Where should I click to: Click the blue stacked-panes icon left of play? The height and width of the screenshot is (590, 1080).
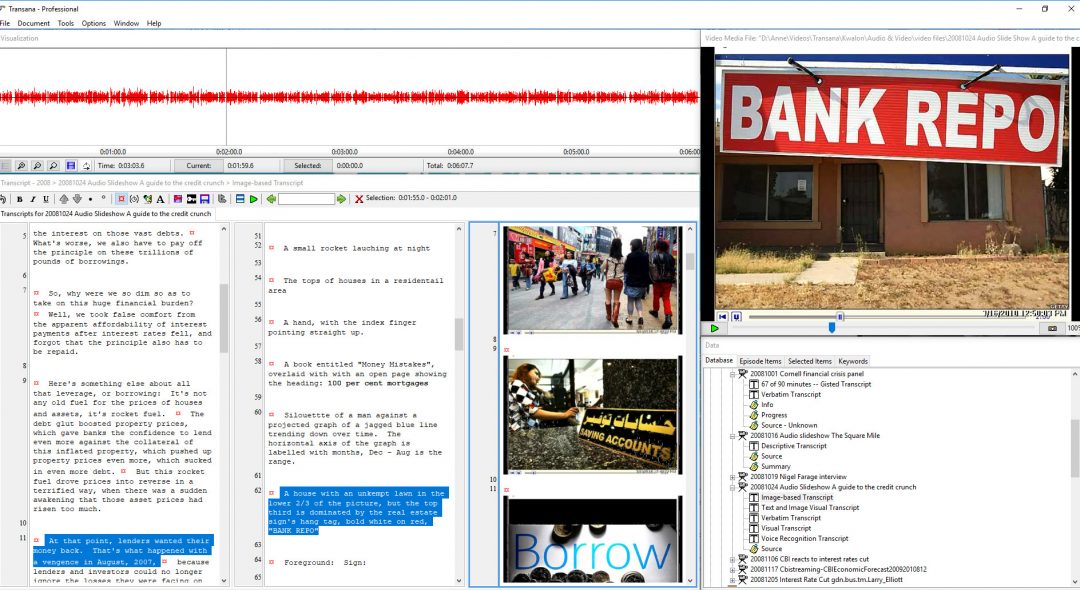(240, 199)
